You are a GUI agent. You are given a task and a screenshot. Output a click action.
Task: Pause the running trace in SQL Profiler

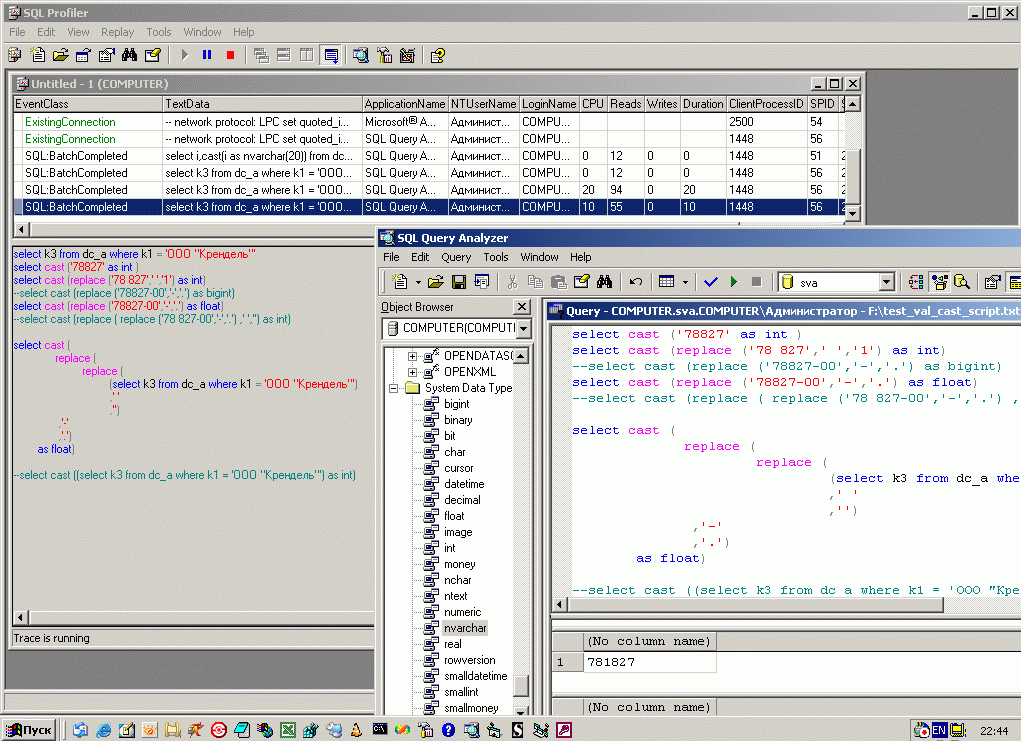point(207,55)
